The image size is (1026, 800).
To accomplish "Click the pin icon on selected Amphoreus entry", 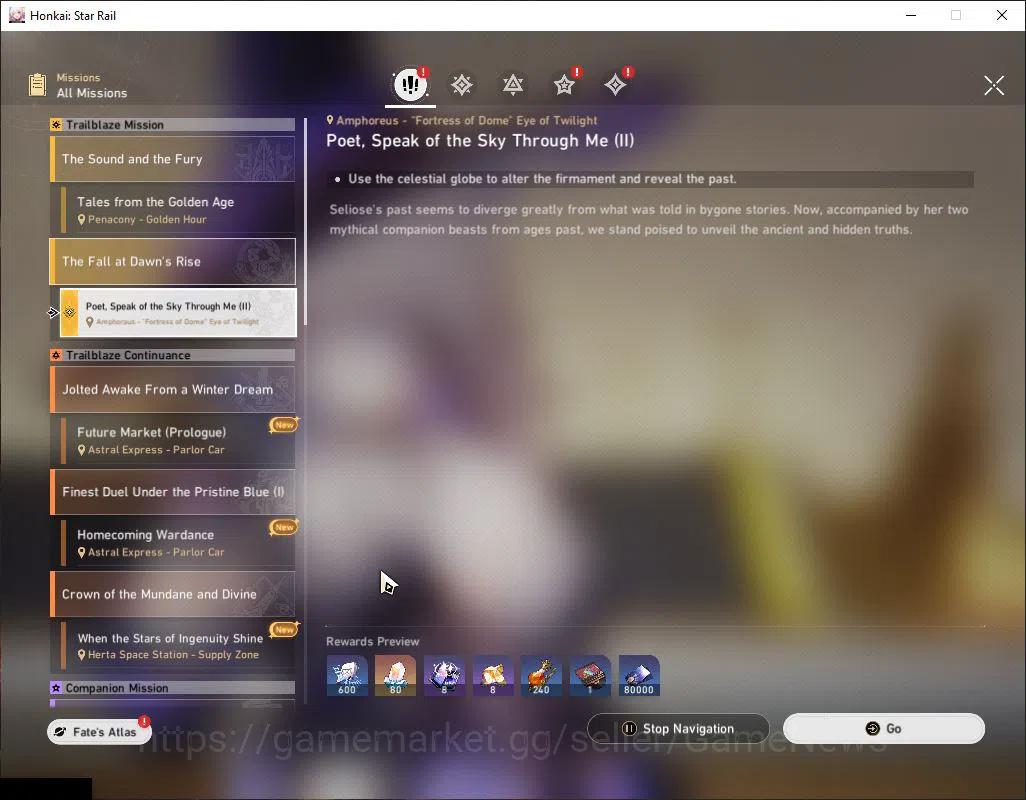I will tap(90, 322).
